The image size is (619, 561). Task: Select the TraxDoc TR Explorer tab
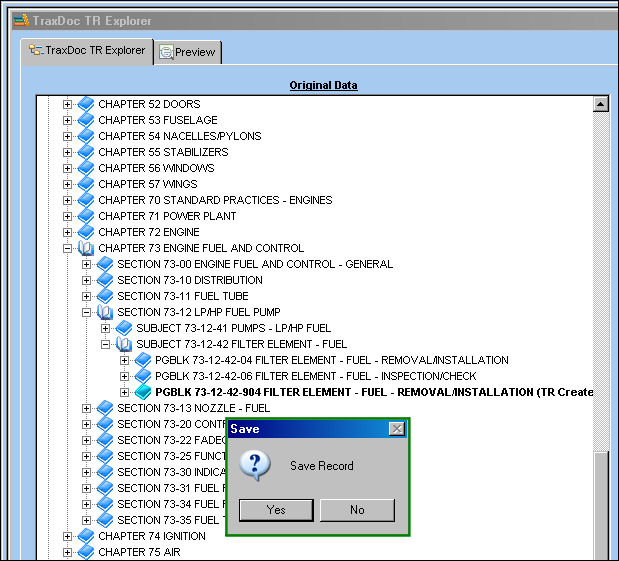point(87,51)
